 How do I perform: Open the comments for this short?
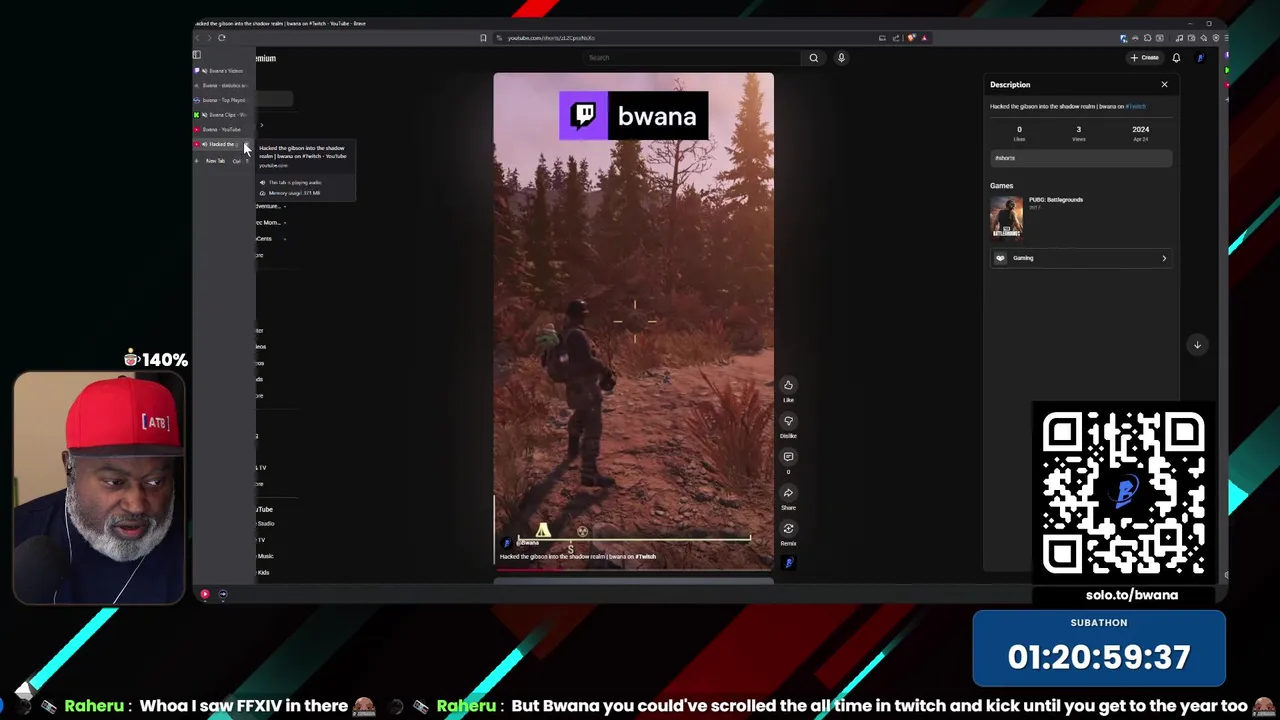tap(788, 457)
